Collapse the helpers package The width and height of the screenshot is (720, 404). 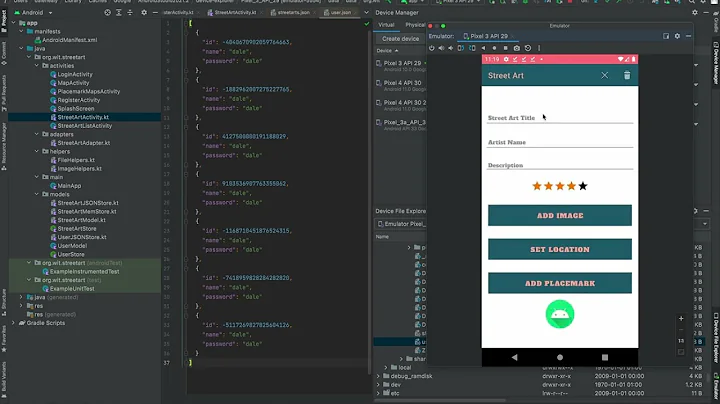pos(37,151)
